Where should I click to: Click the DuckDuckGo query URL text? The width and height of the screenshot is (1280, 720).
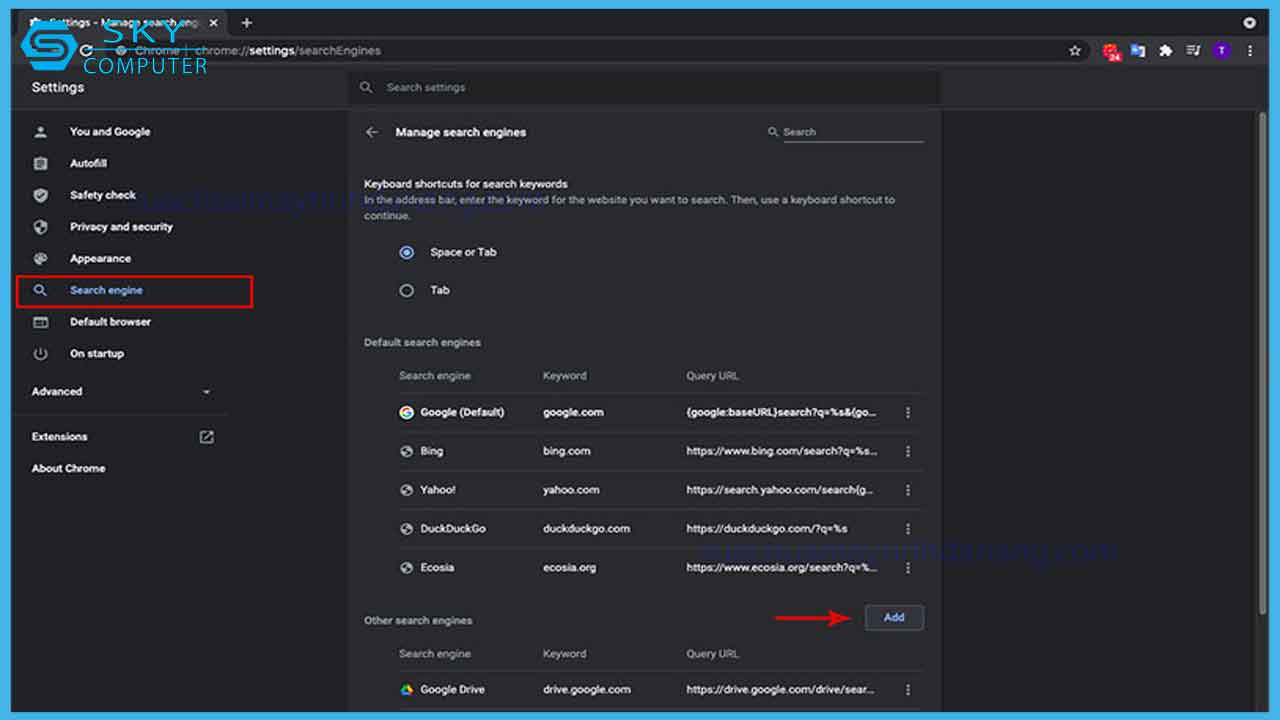coord(767,529)
